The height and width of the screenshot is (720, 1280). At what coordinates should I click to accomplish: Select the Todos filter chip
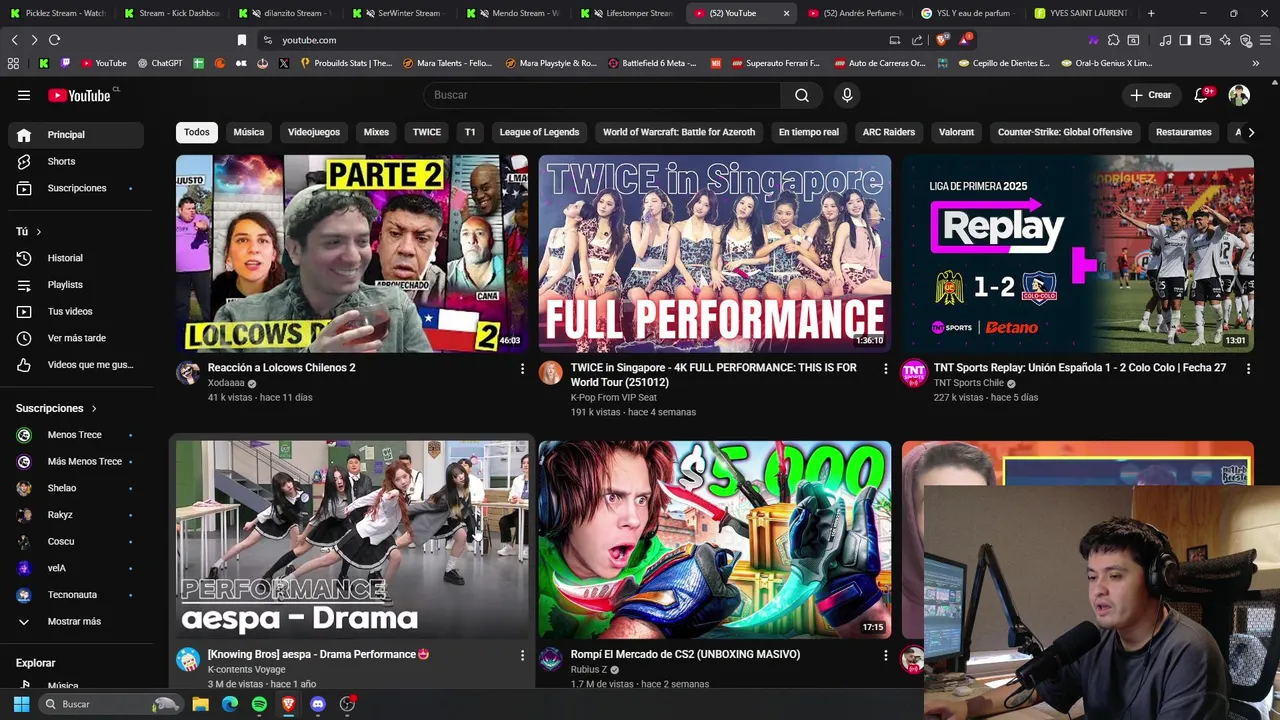click(x=197, y=132)
